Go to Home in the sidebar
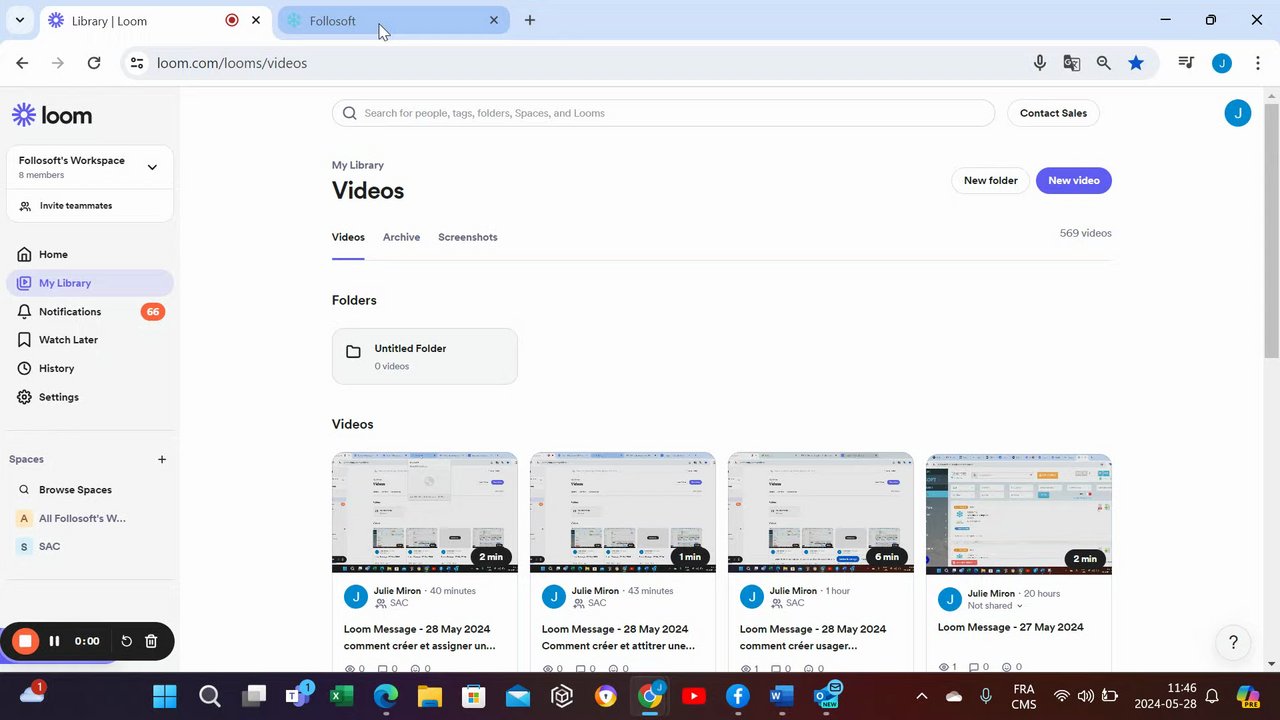This screenshot has height=720, width=1280. click(x=90, y=255)
